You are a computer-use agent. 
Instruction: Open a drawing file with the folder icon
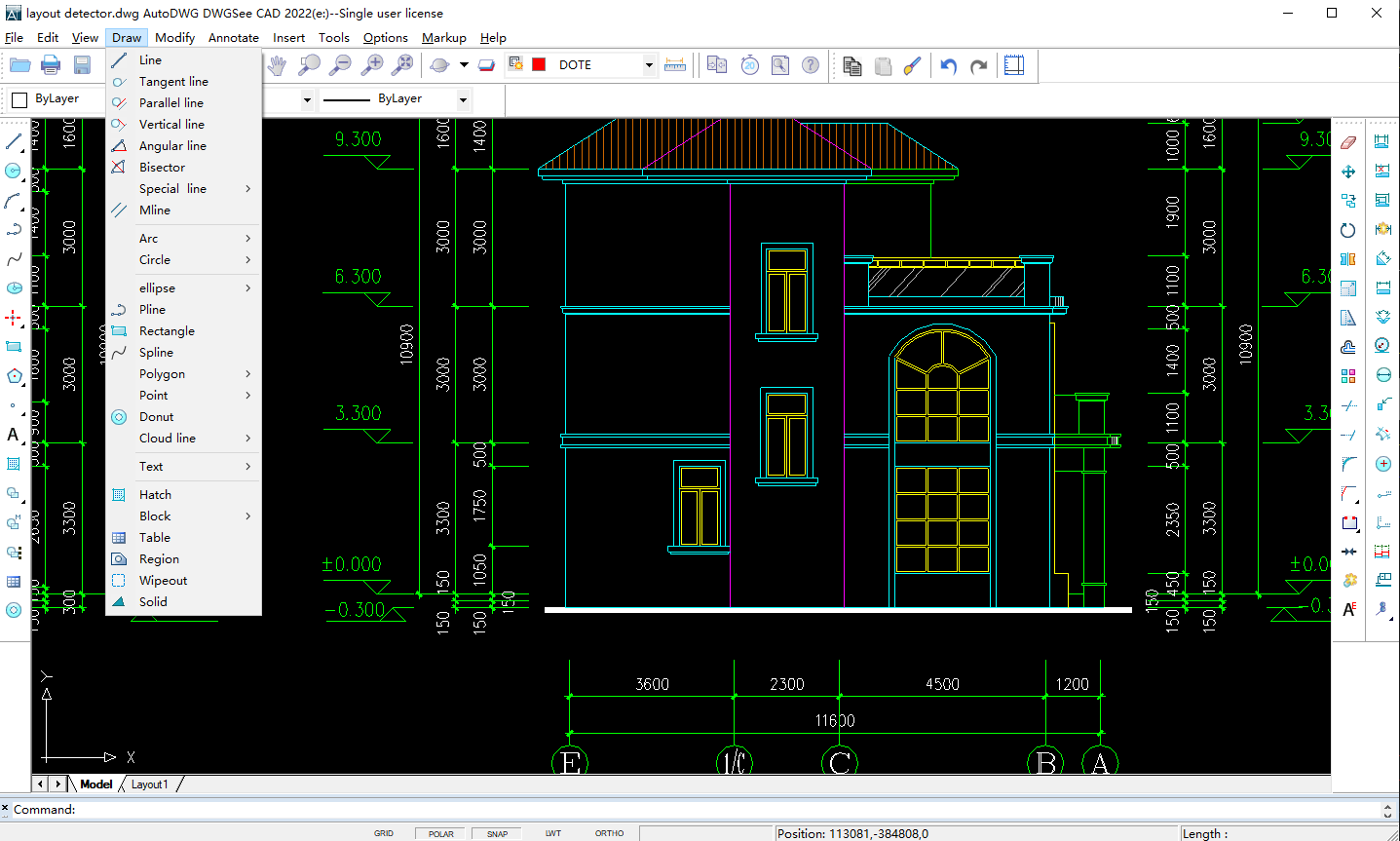(x=19, y=65)
